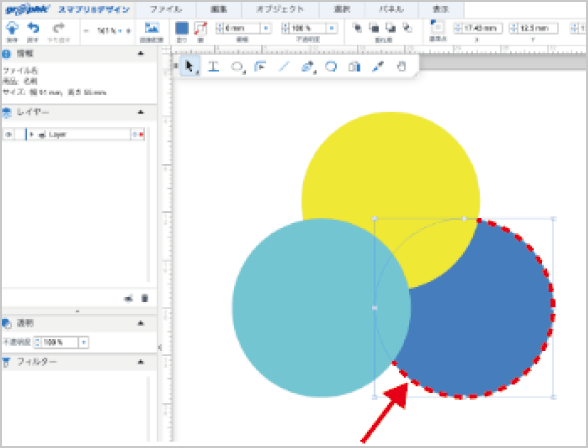Collapse the フィルター panel

click(x=141, y=362)
